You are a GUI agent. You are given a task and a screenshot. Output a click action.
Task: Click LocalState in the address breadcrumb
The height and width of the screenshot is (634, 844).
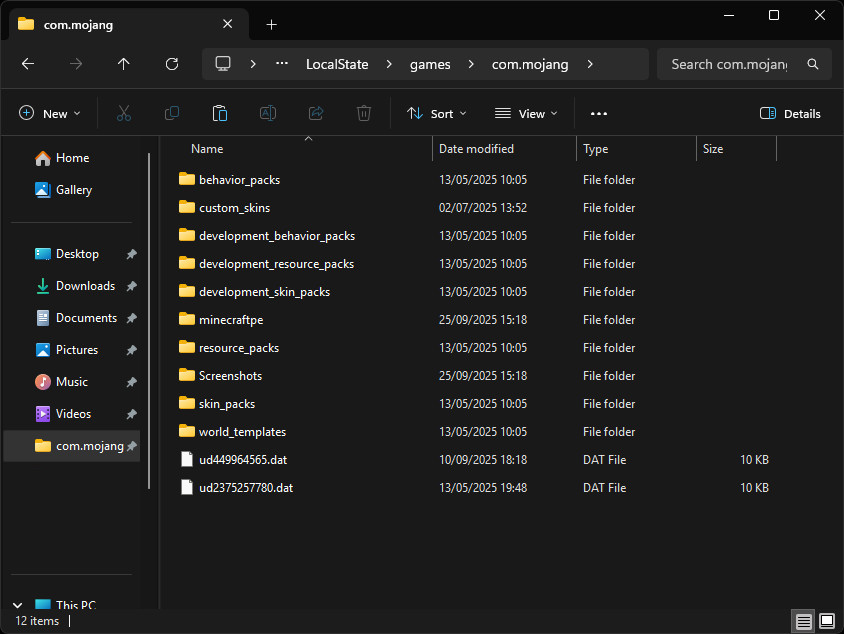[x=336, y=64]
